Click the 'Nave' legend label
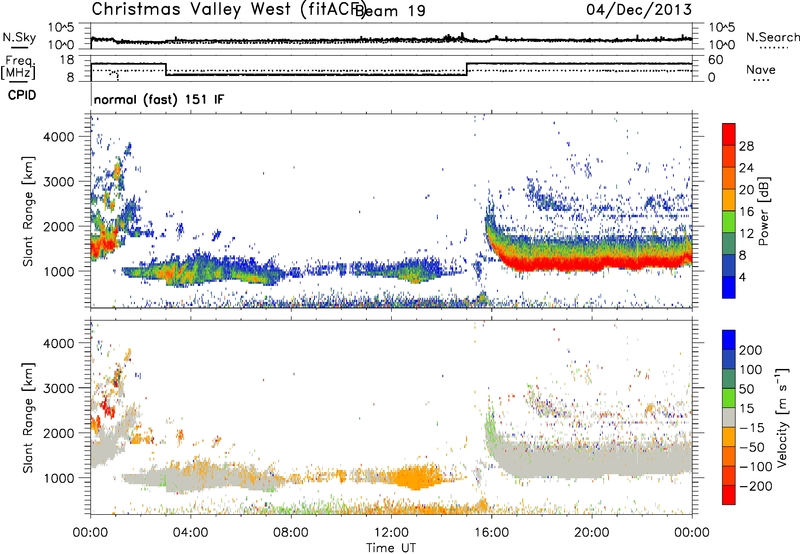 click(x=761, y=70)
